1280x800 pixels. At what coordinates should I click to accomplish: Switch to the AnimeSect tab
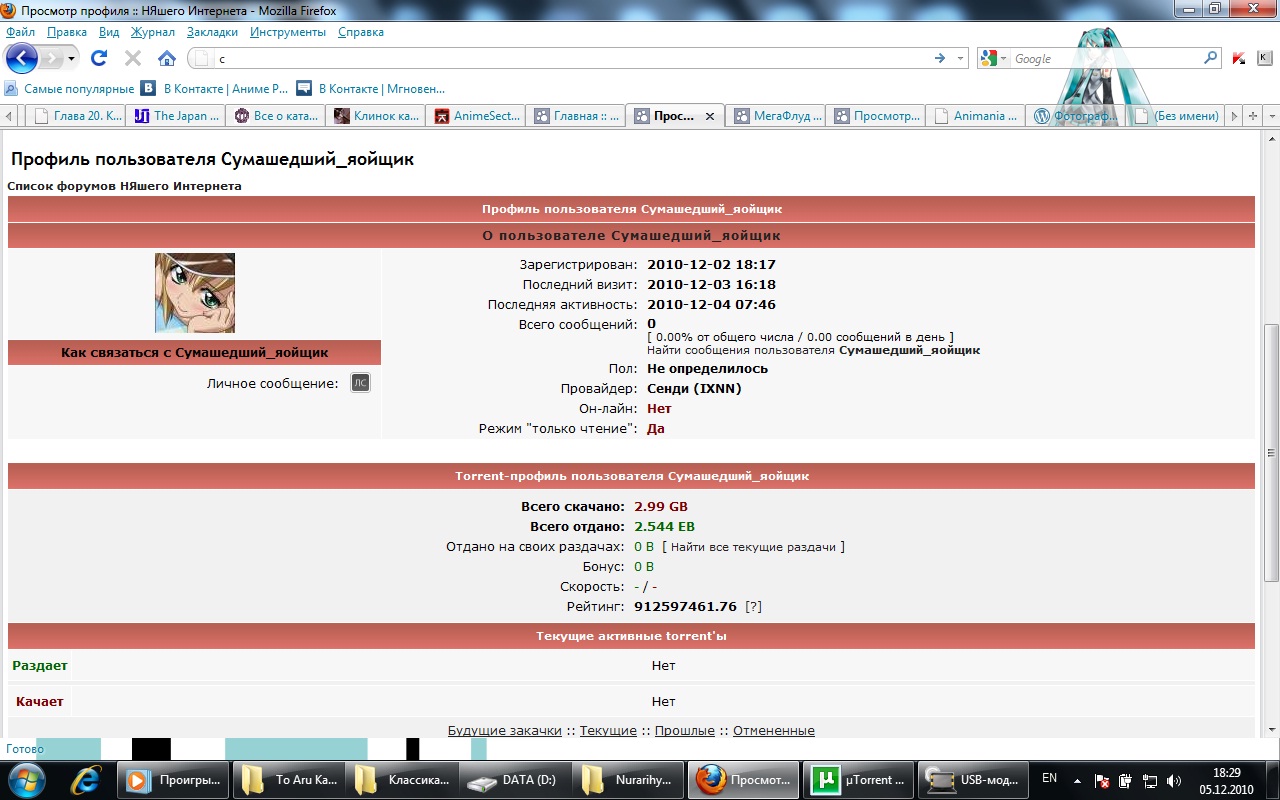(x=475, y=116)
